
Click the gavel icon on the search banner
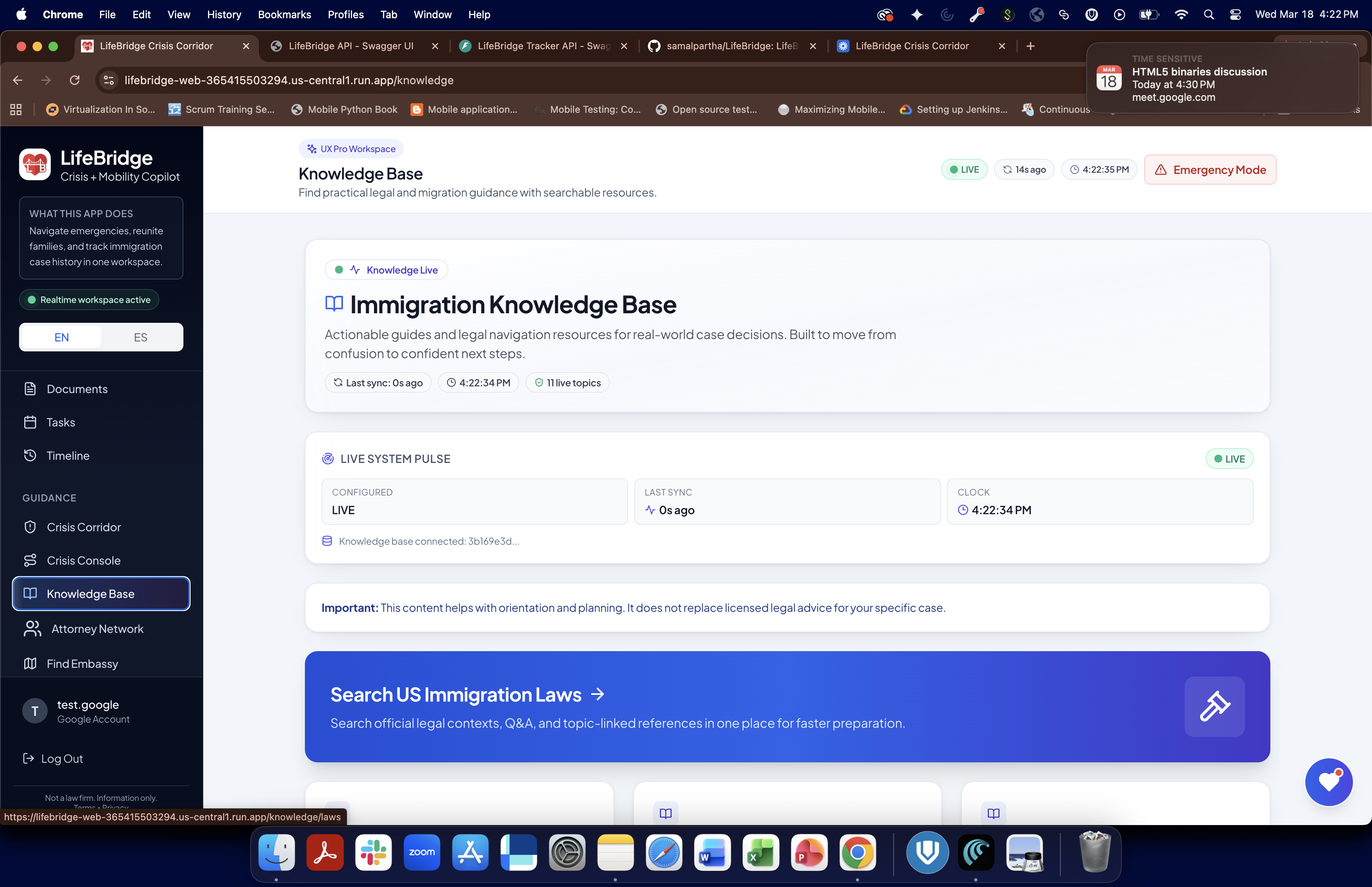click(x=1214, y=707)
